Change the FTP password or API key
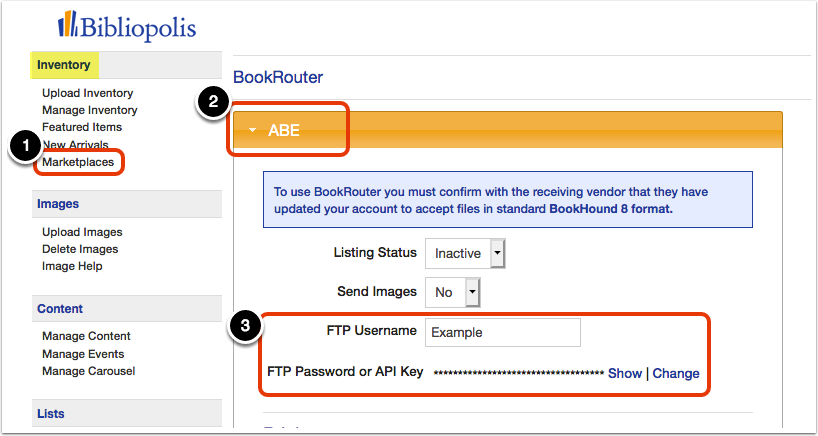This screenshot has height=436, width=818. point(676,373)
